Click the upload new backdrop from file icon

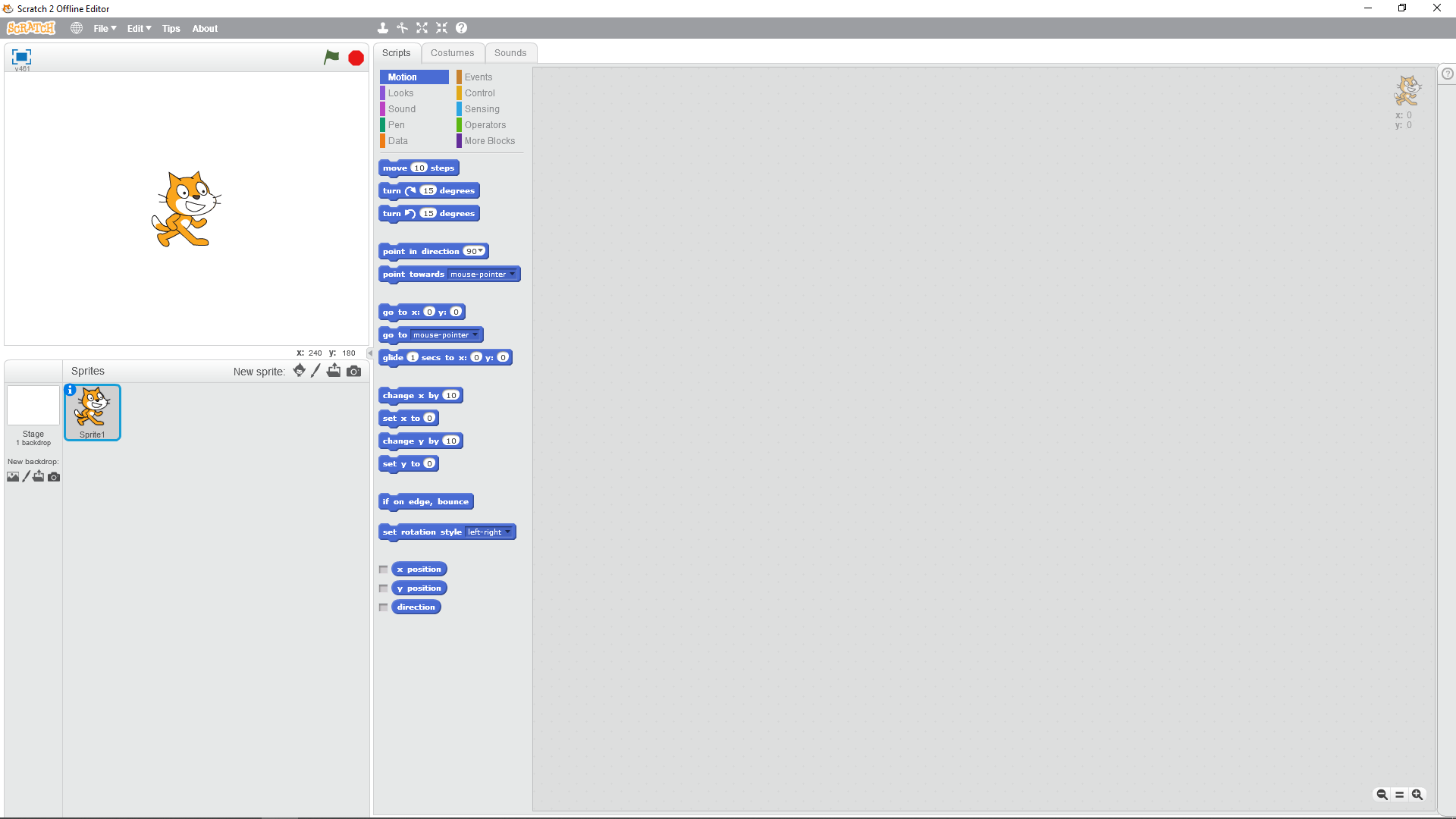pyautogui.click(x=39, y=476)
